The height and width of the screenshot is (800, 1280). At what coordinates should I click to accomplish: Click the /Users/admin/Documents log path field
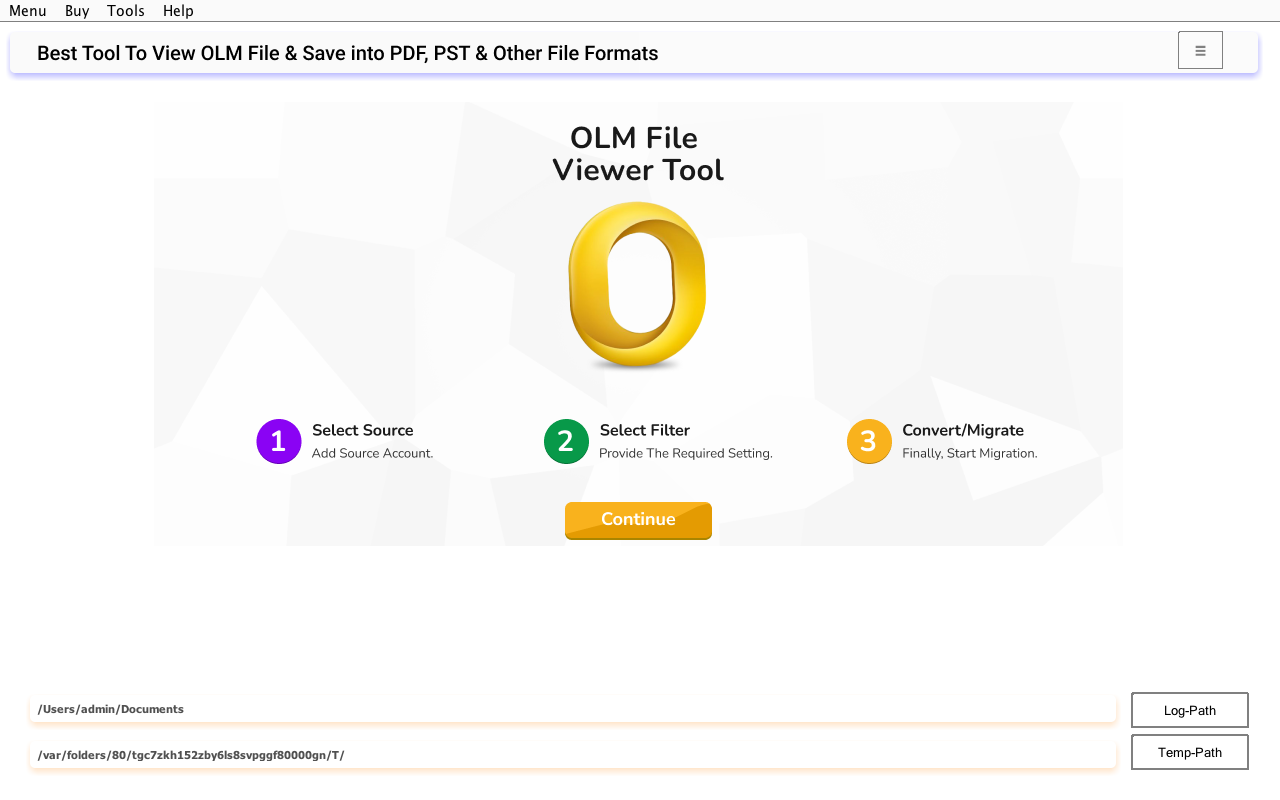point(573,709)
